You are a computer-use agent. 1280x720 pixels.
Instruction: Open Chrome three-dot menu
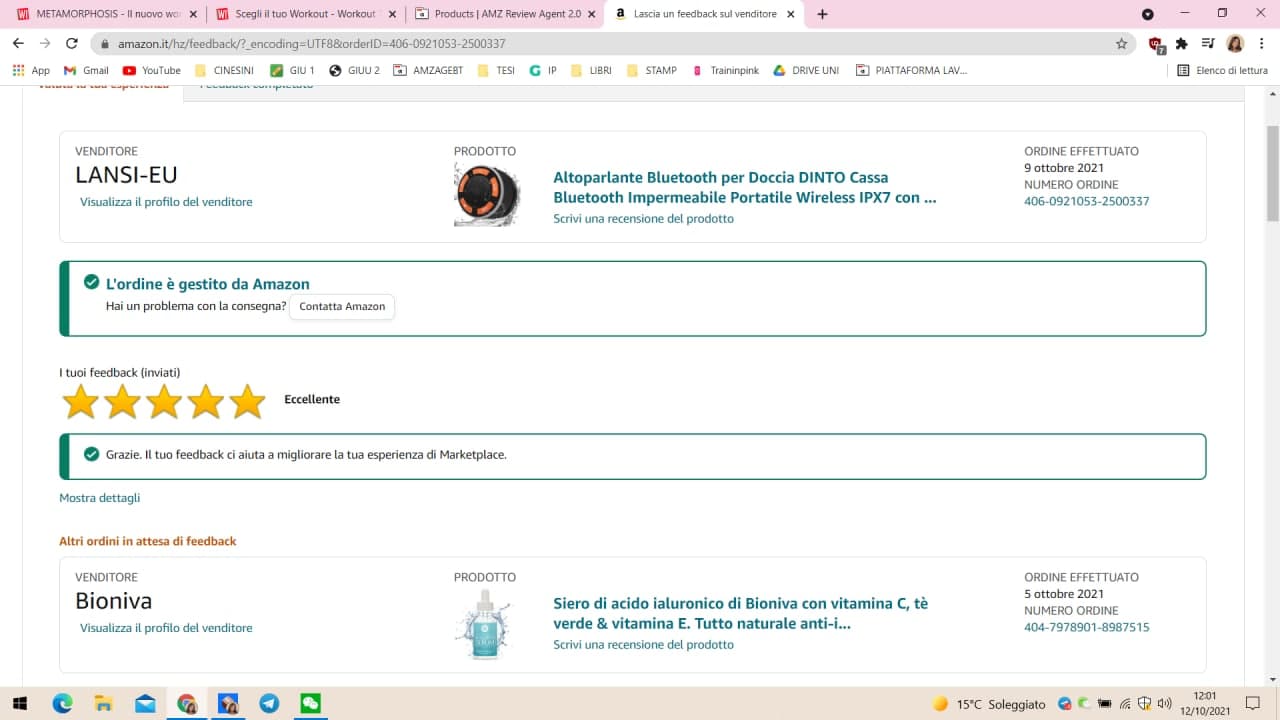[x=1263, y=44]
